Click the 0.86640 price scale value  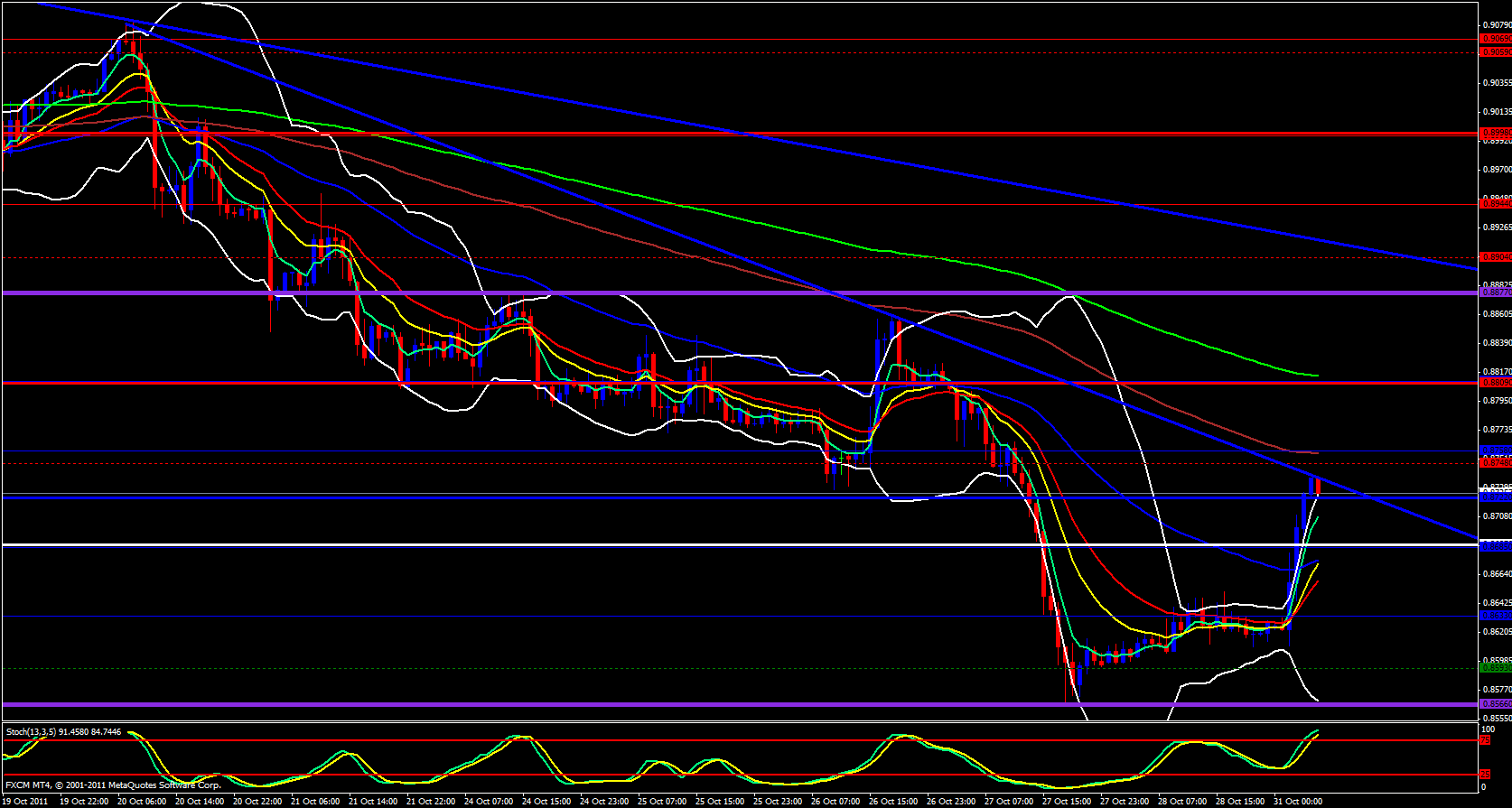click(x=1496, y=574)
